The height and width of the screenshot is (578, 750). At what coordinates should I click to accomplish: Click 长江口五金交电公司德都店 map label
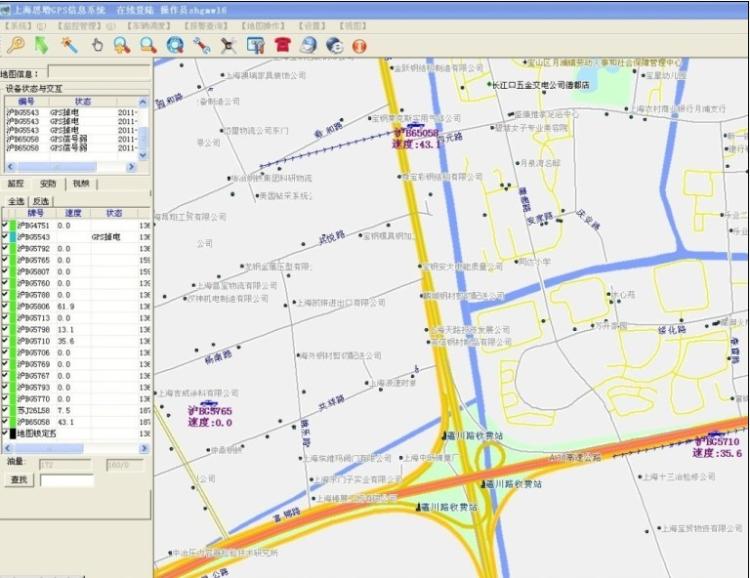coord(540,85)
